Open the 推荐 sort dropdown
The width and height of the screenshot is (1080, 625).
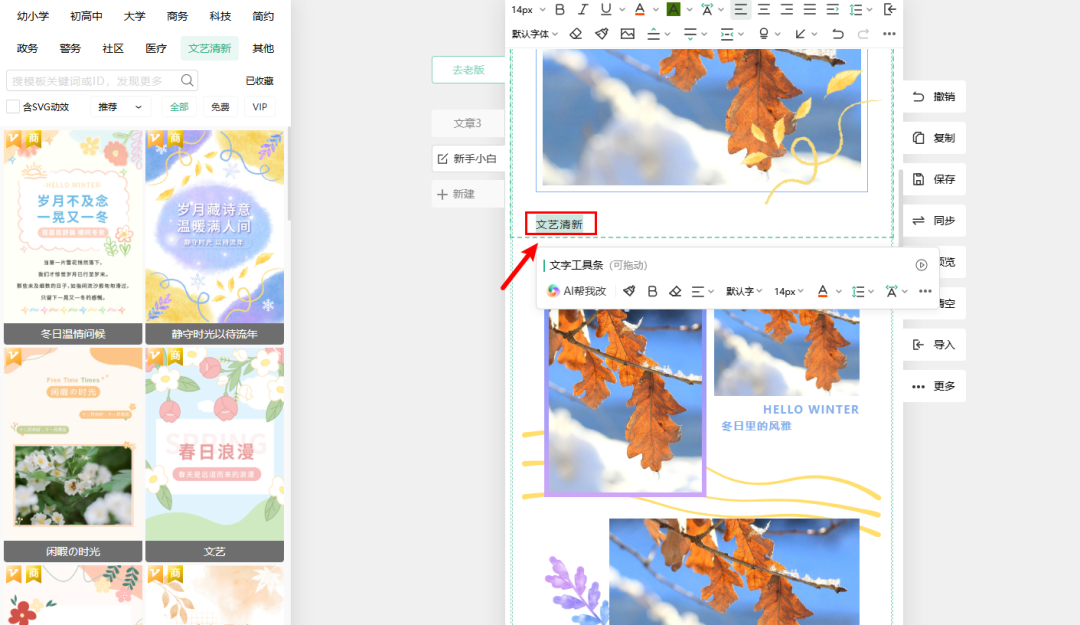pyautogui.click(x=119, y=107)
